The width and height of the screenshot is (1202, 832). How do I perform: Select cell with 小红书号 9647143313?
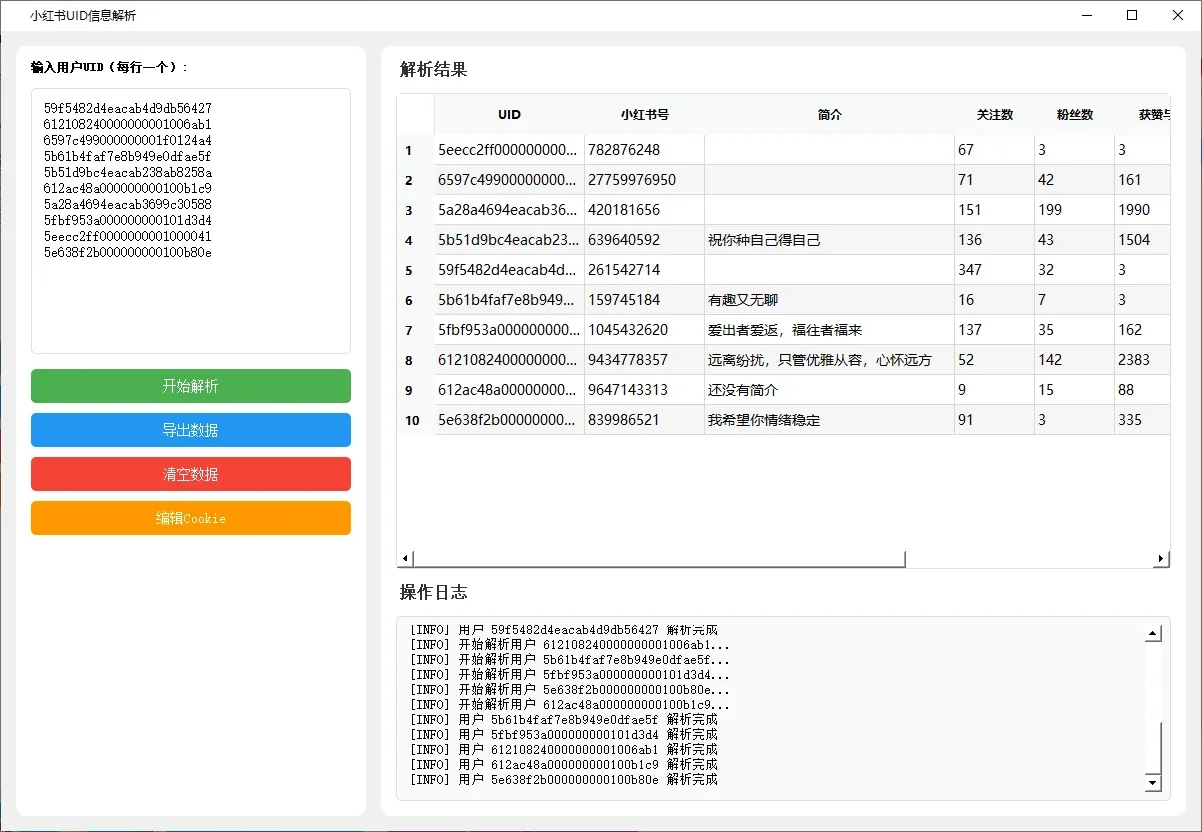645,390
